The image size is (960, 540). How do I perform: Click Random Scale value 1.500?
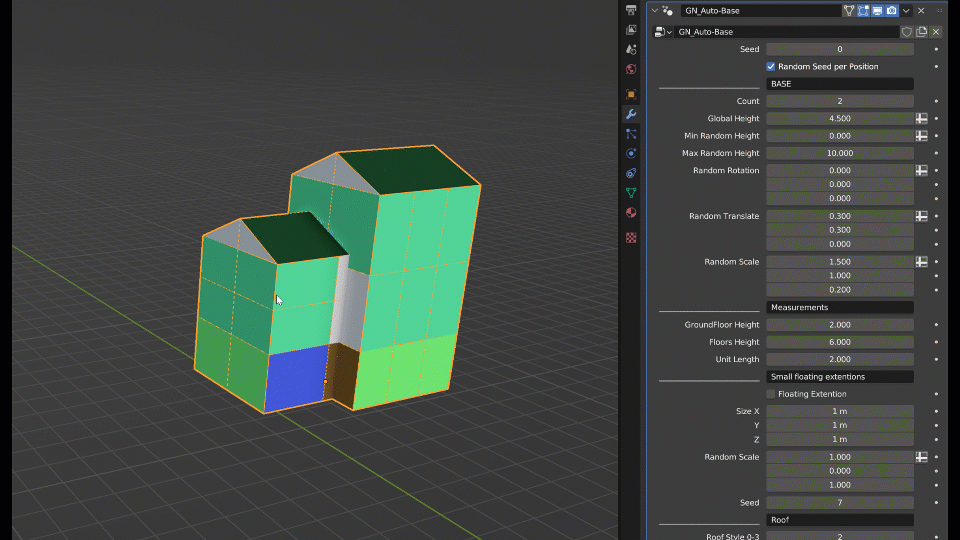840,261
